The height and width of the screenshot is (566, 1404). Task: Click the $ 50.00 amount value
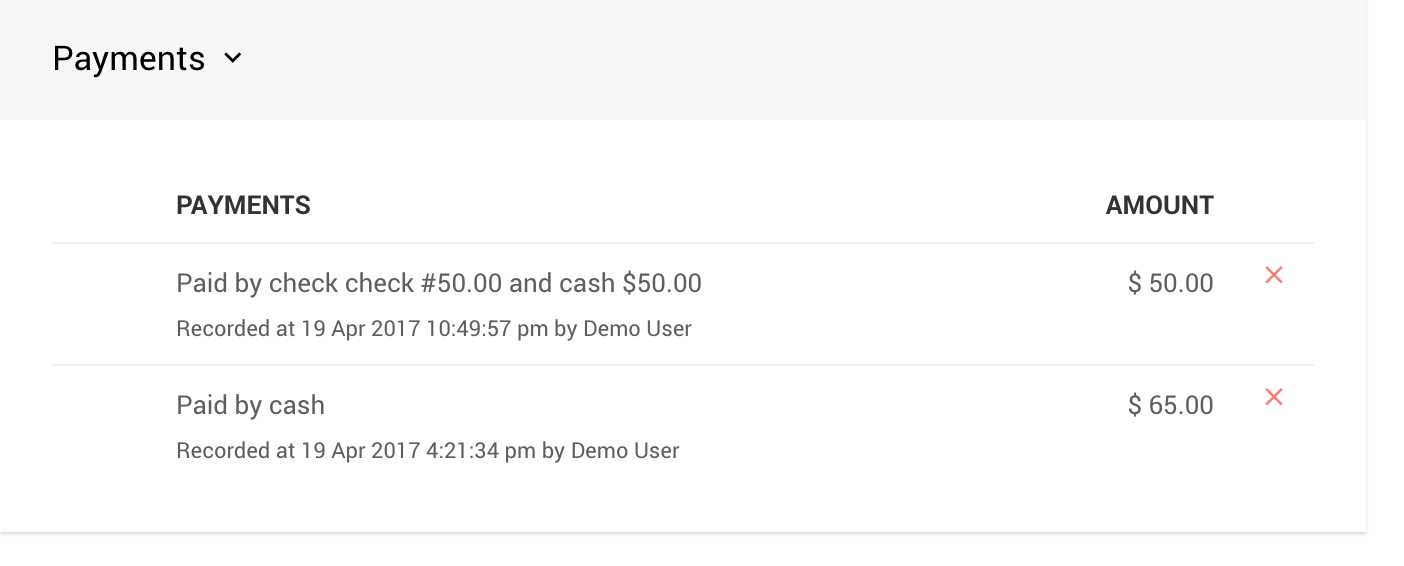1170,284
